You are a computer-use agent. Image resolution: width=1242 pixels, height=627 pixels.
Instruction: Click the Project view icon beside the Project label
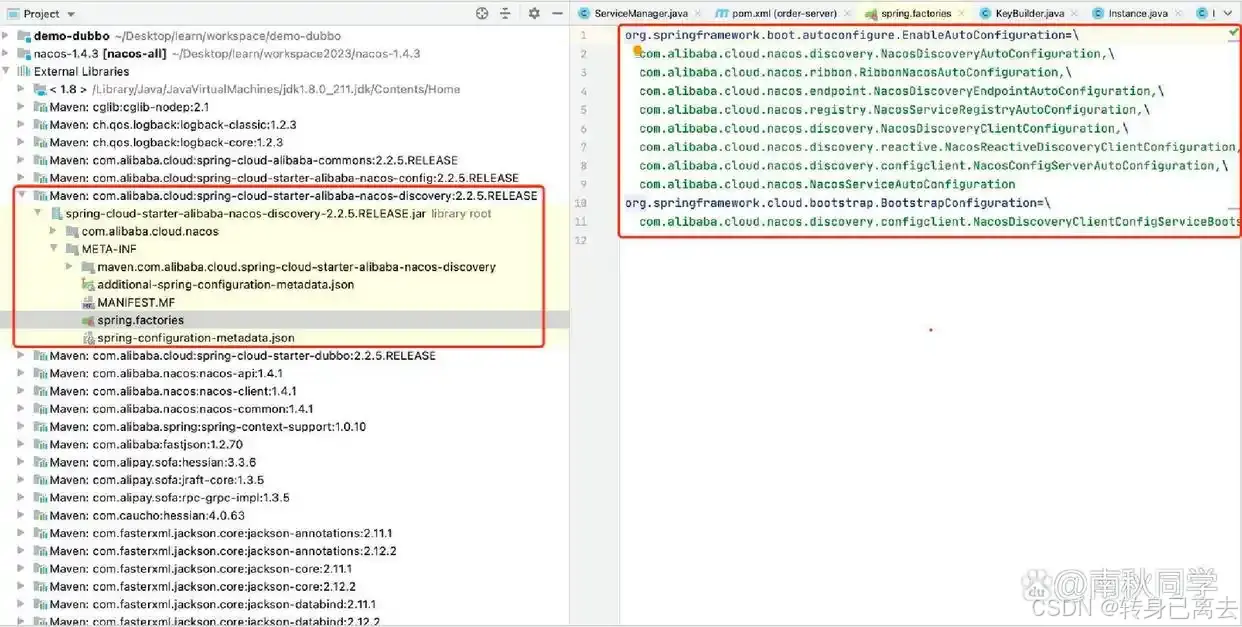pos(12,13)
